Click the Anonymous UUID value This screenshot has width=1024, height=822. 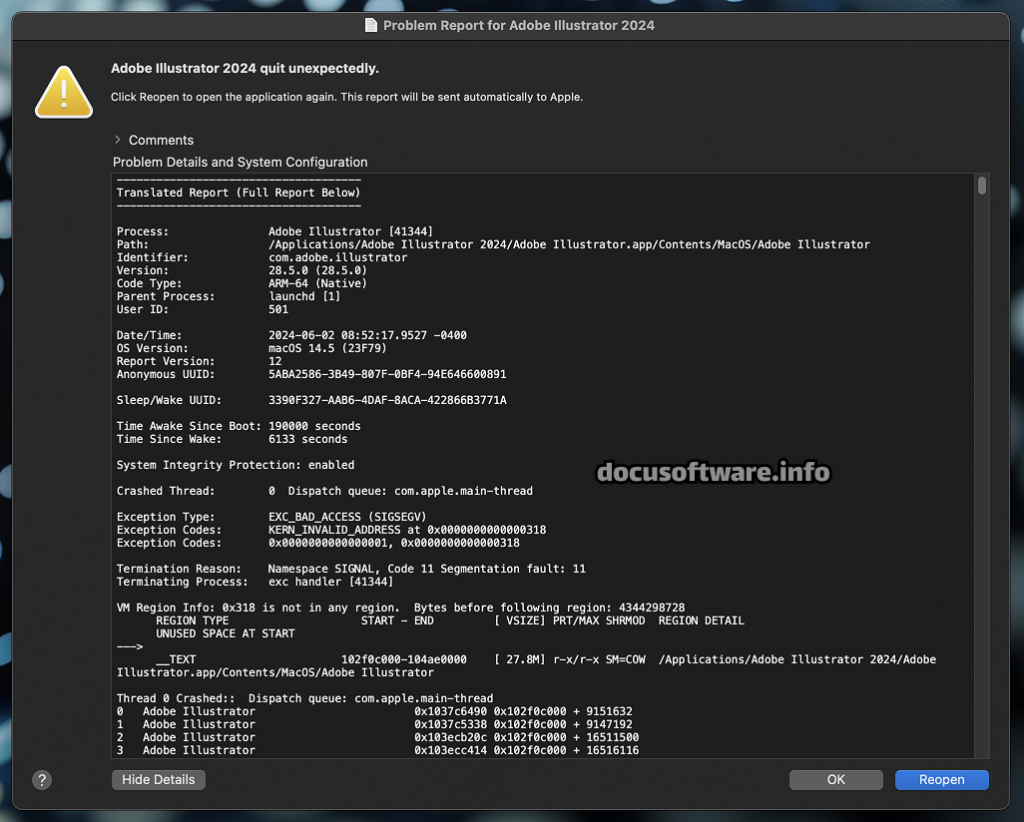(387, 375)
